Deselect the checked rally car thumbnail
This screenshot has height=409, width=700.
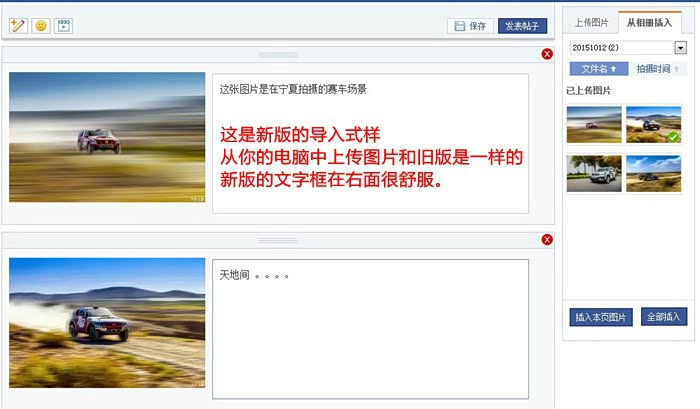point(654,124)
